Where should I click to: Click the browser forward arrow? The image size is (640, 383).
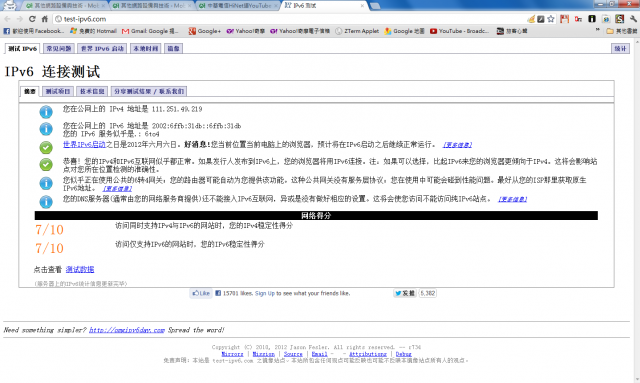click(x=20, y=19)
